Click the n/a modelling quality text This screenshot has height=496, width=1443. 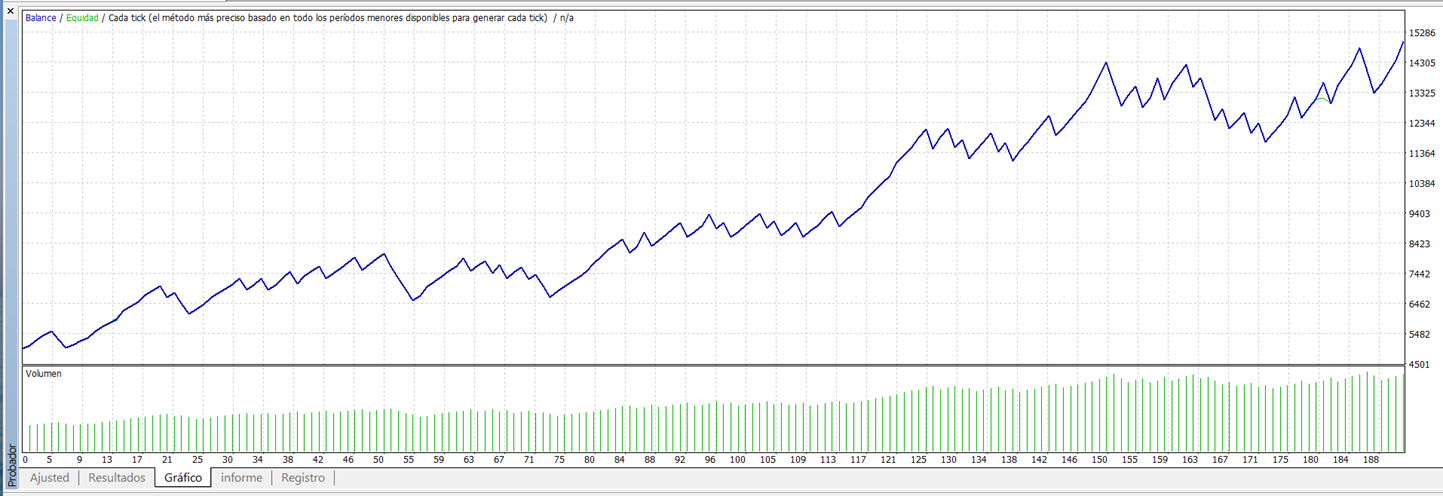pyautogui.click(x=567, y=18)
